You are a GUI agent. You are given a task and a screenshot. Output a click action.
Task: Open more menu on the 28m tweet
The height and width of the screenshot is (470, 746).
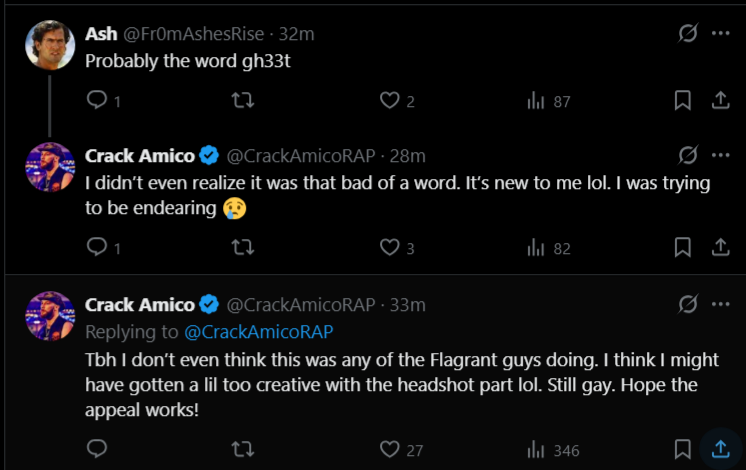tap(720, 155)
